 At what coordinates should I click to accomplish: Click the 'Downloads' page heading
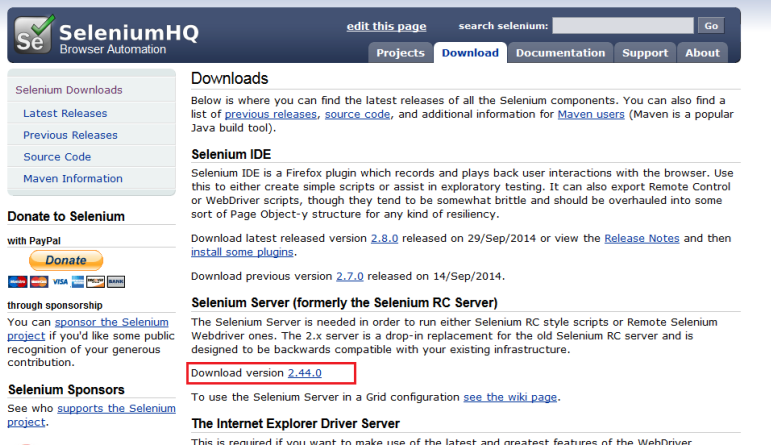[230, 78]
